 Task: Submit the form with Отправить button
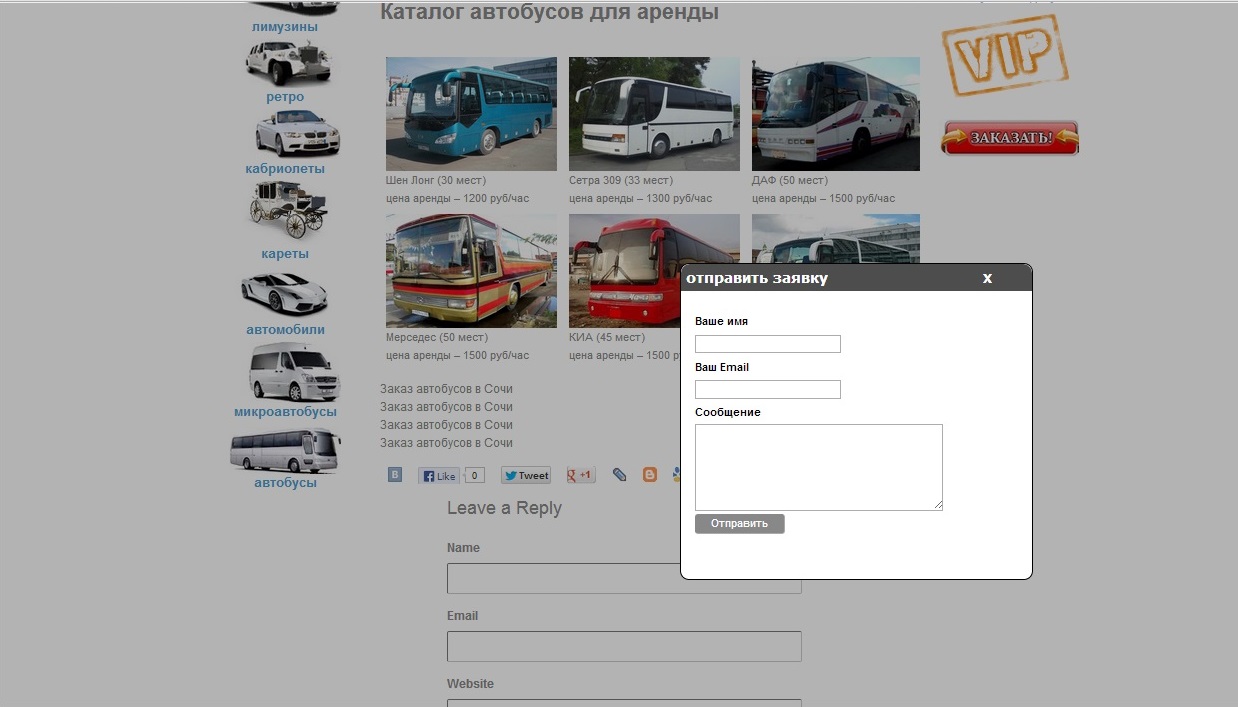(740, 524)
